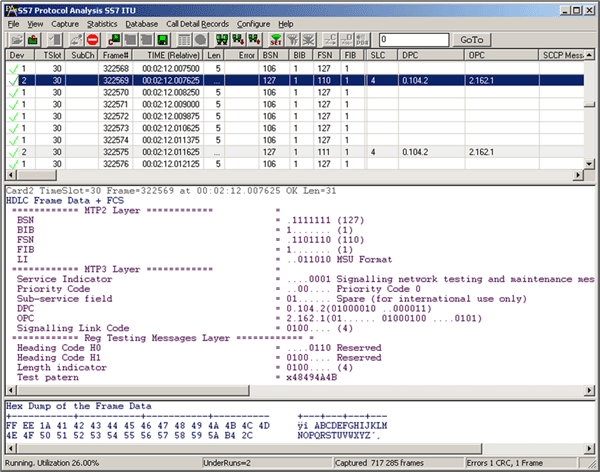Click the TSlot column header
600x472 pixels.
pyautogui.click(x=50, y=55)
